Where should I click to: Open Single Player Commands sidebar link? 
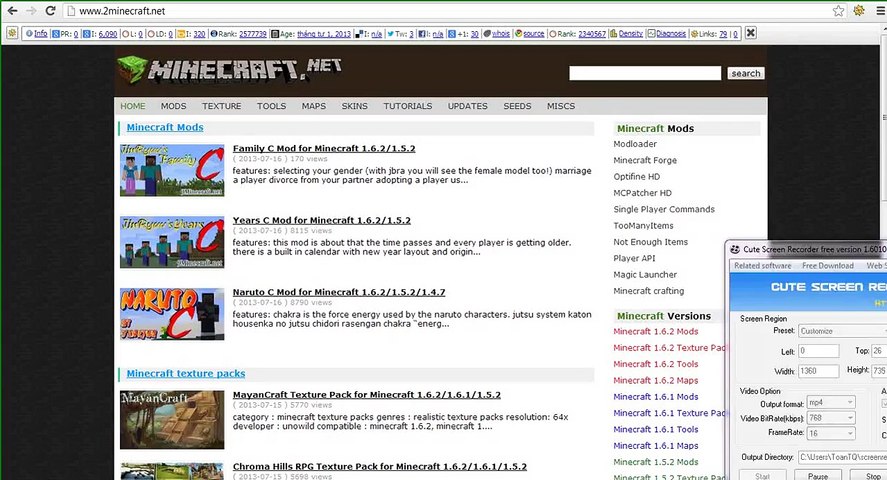click(x=664, y=209)
